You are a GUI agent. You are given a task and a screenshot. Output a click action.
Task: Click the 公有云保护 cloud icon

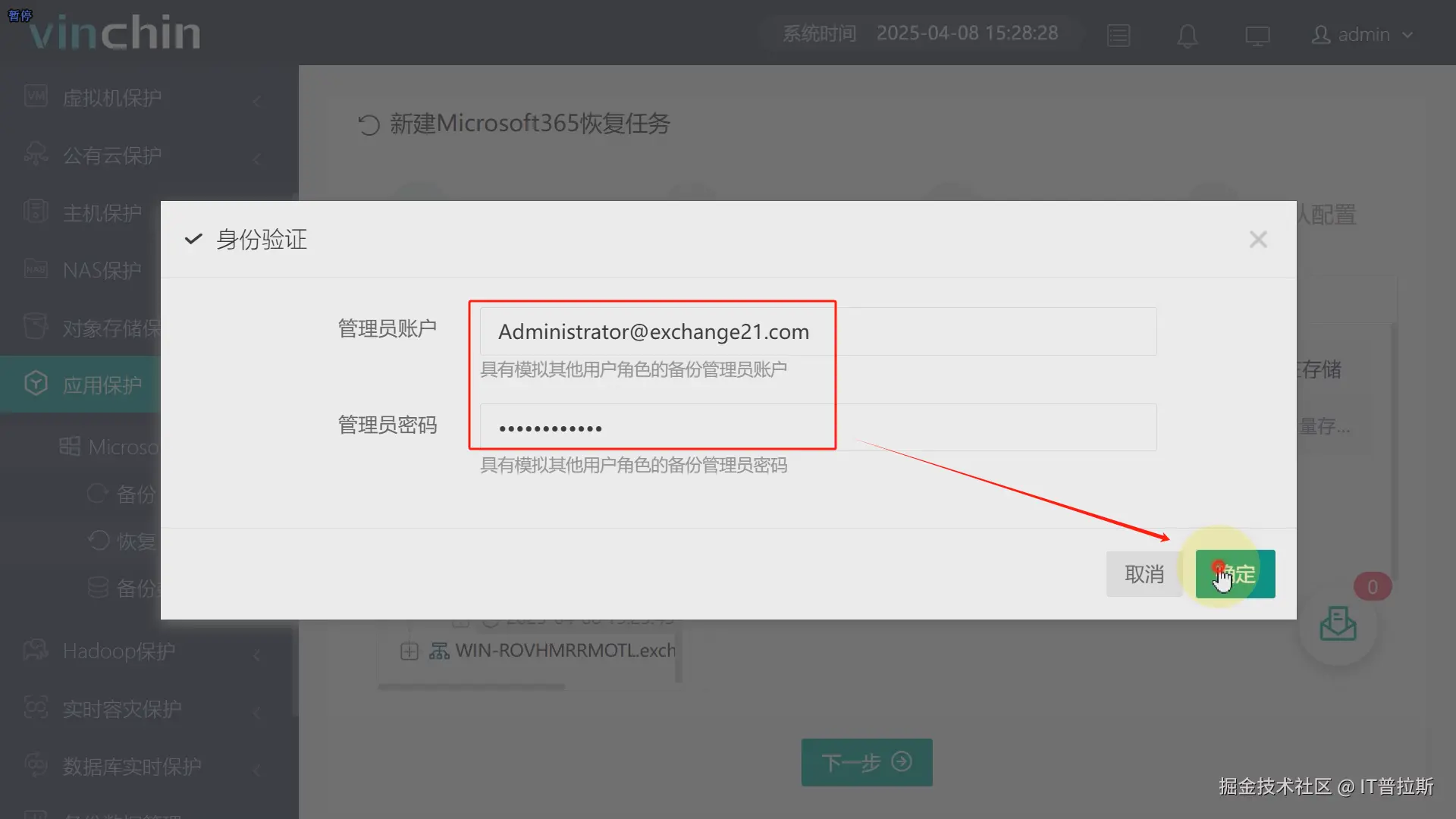tap(36, 154)
